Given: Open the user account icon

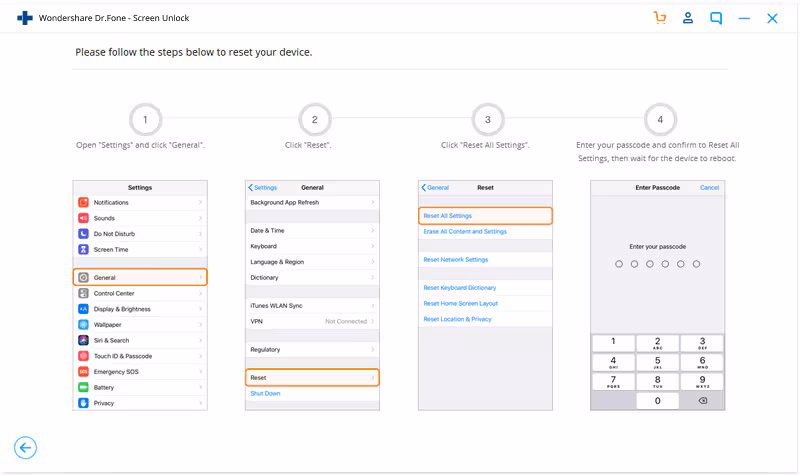Looking at the screenshot, I should (x=688, y=18).
